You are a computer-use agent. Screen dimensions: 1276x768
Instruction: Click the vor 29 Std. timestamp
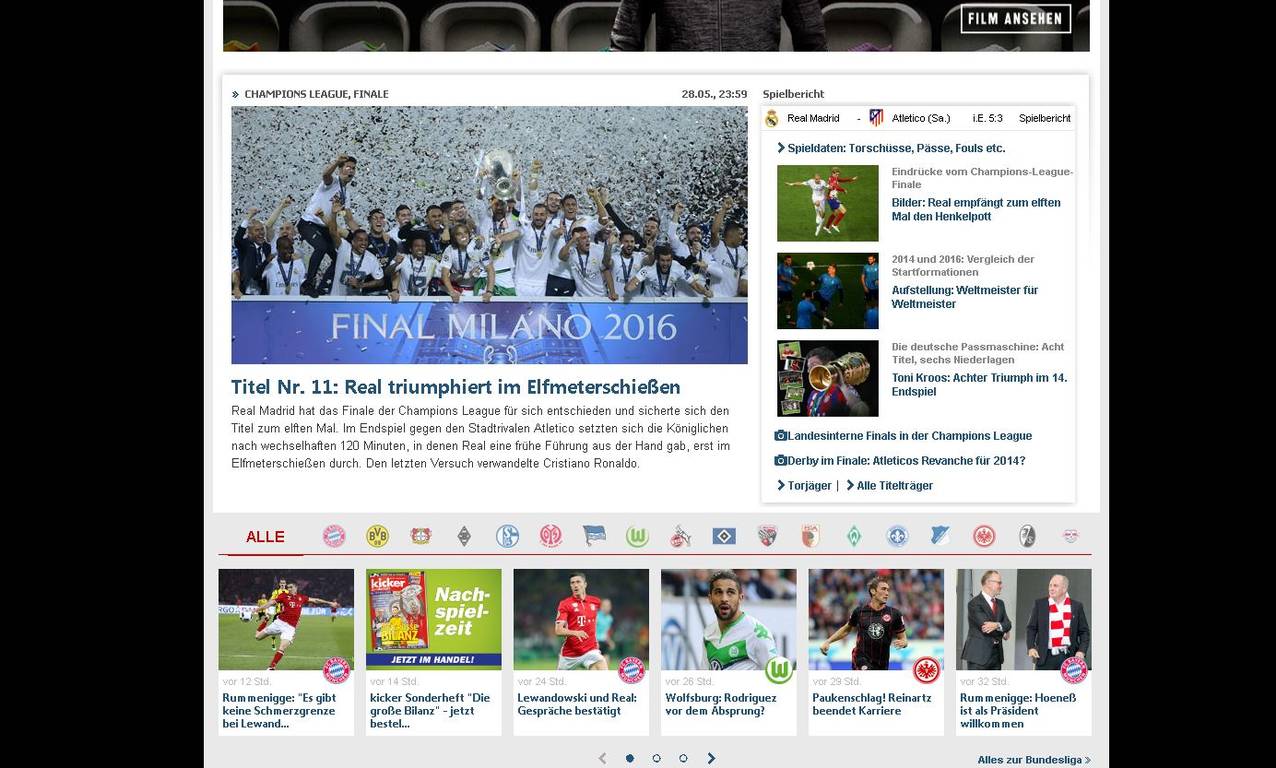836,682
